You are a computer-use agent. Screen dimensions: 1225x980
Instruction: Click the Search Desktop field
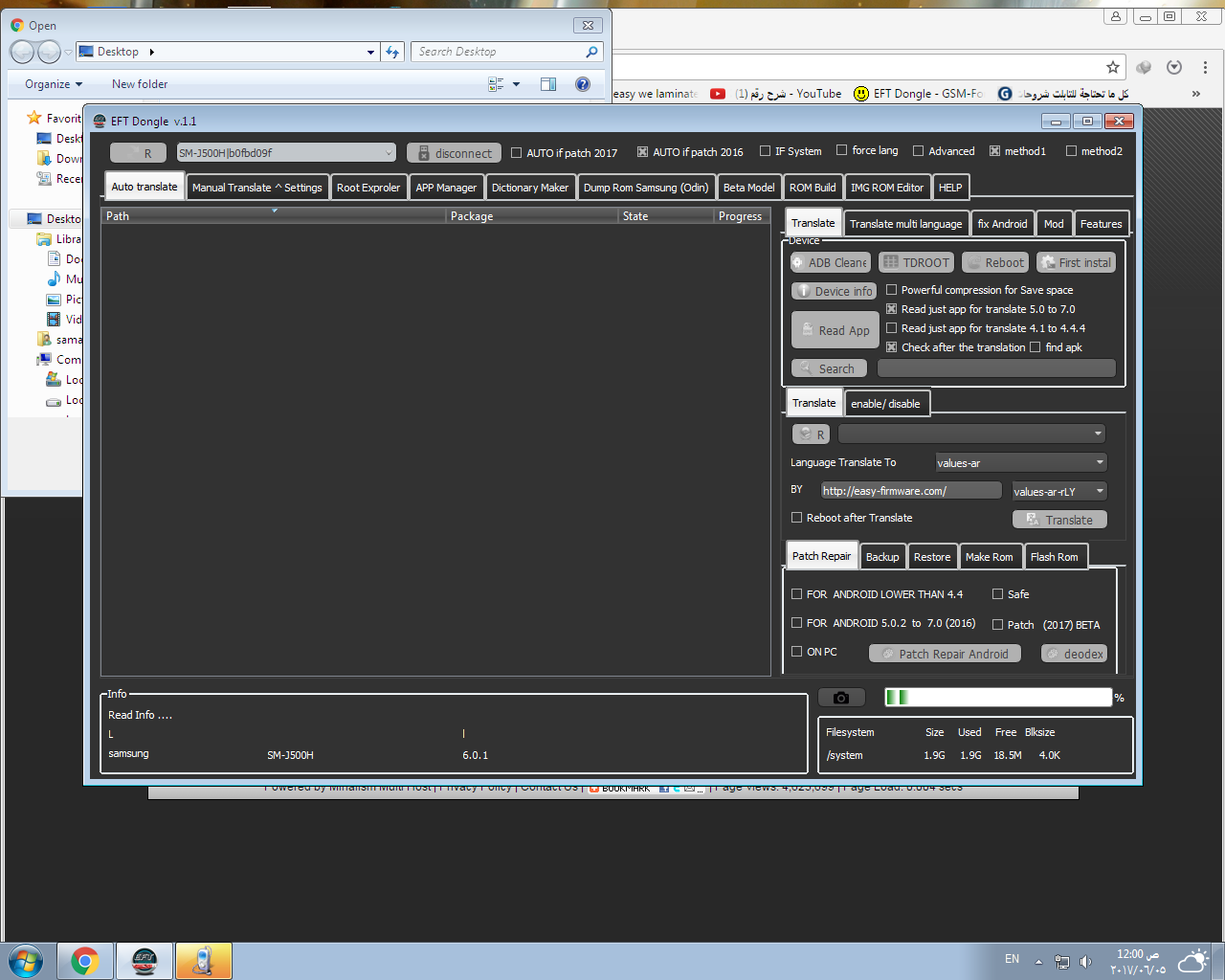pos(507,52)
